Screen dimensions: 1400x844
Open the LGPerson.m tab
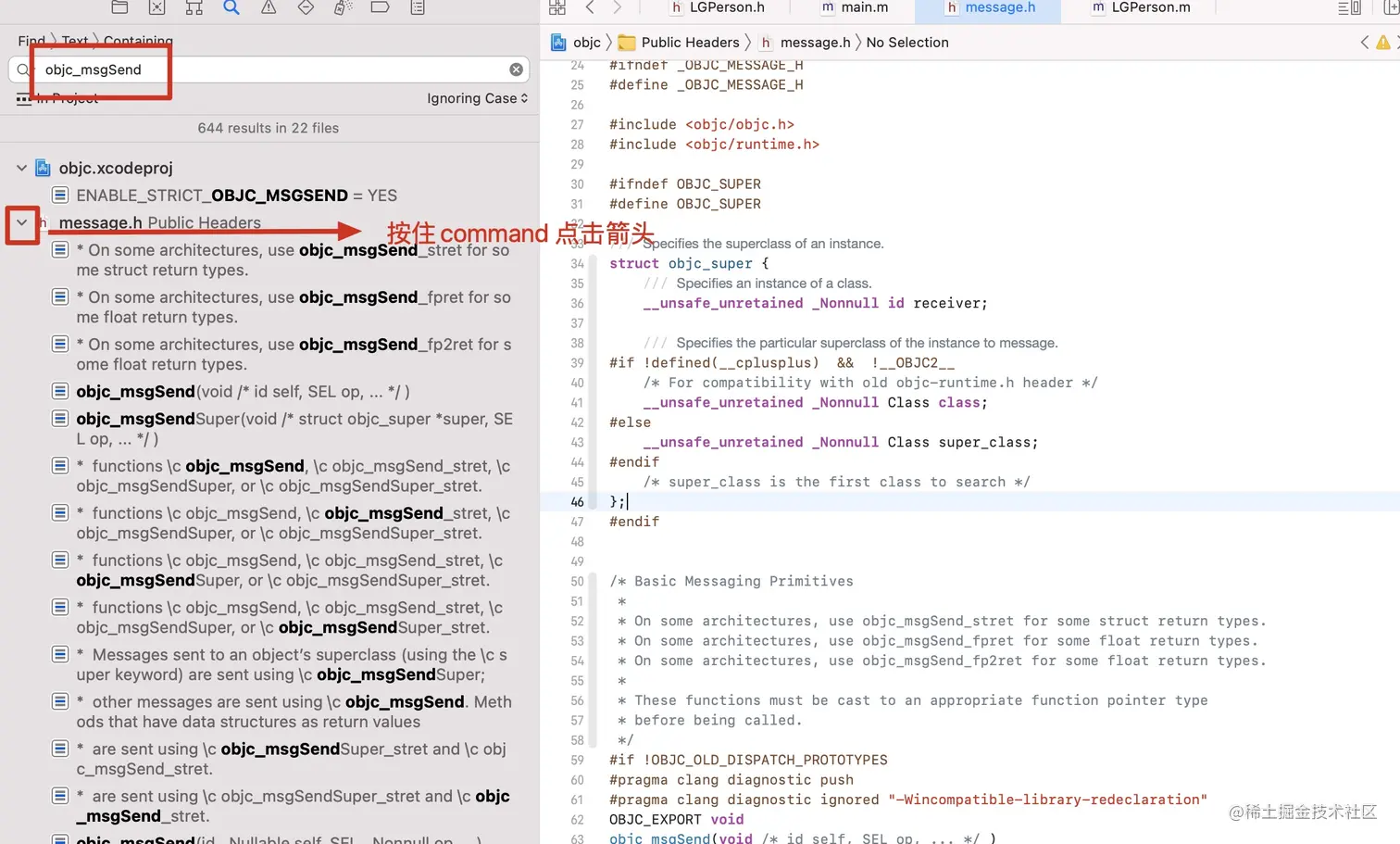click(1145, 8)
